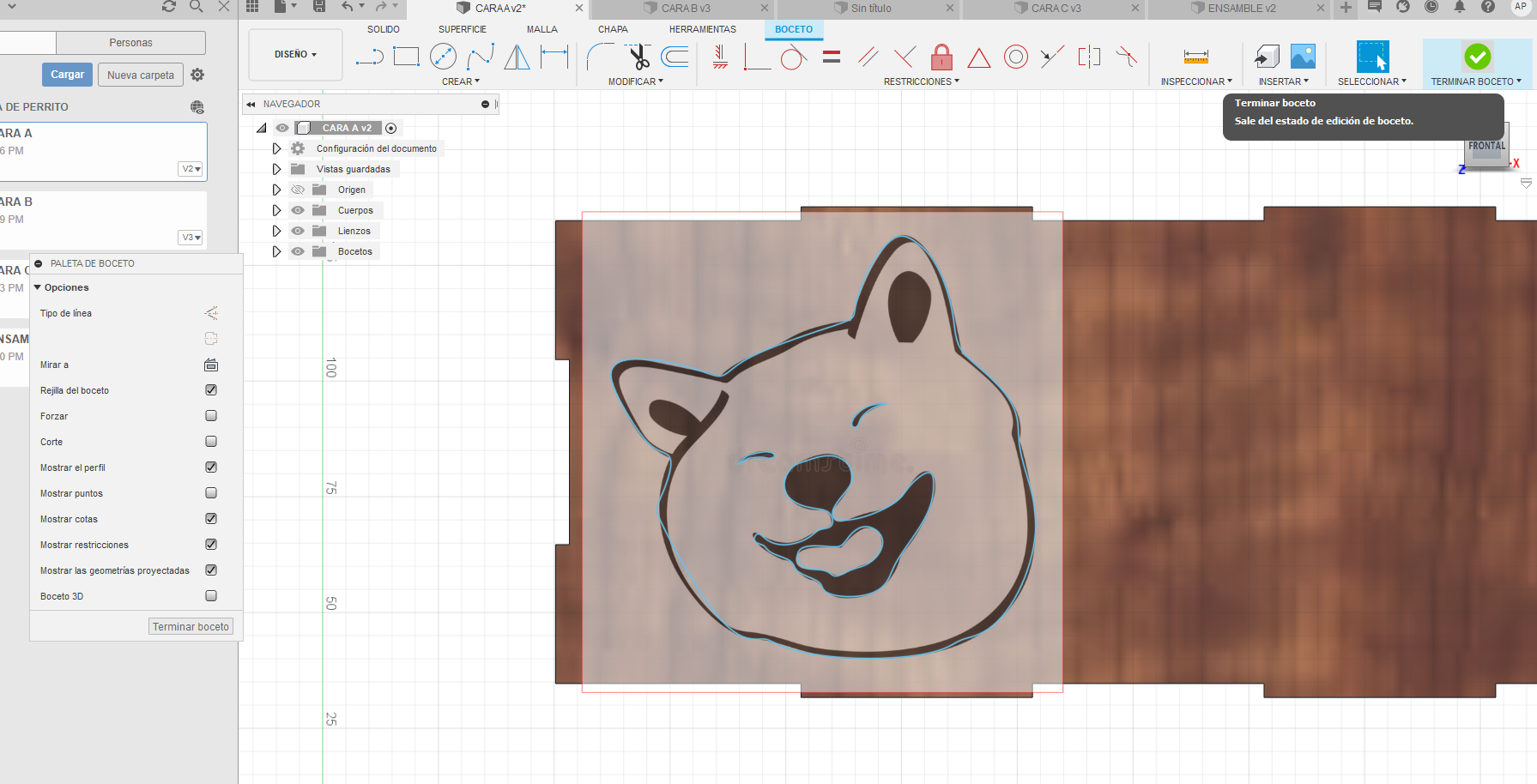Switch to the CHAPA tab

pyautogui.click(x=613, y=29)
